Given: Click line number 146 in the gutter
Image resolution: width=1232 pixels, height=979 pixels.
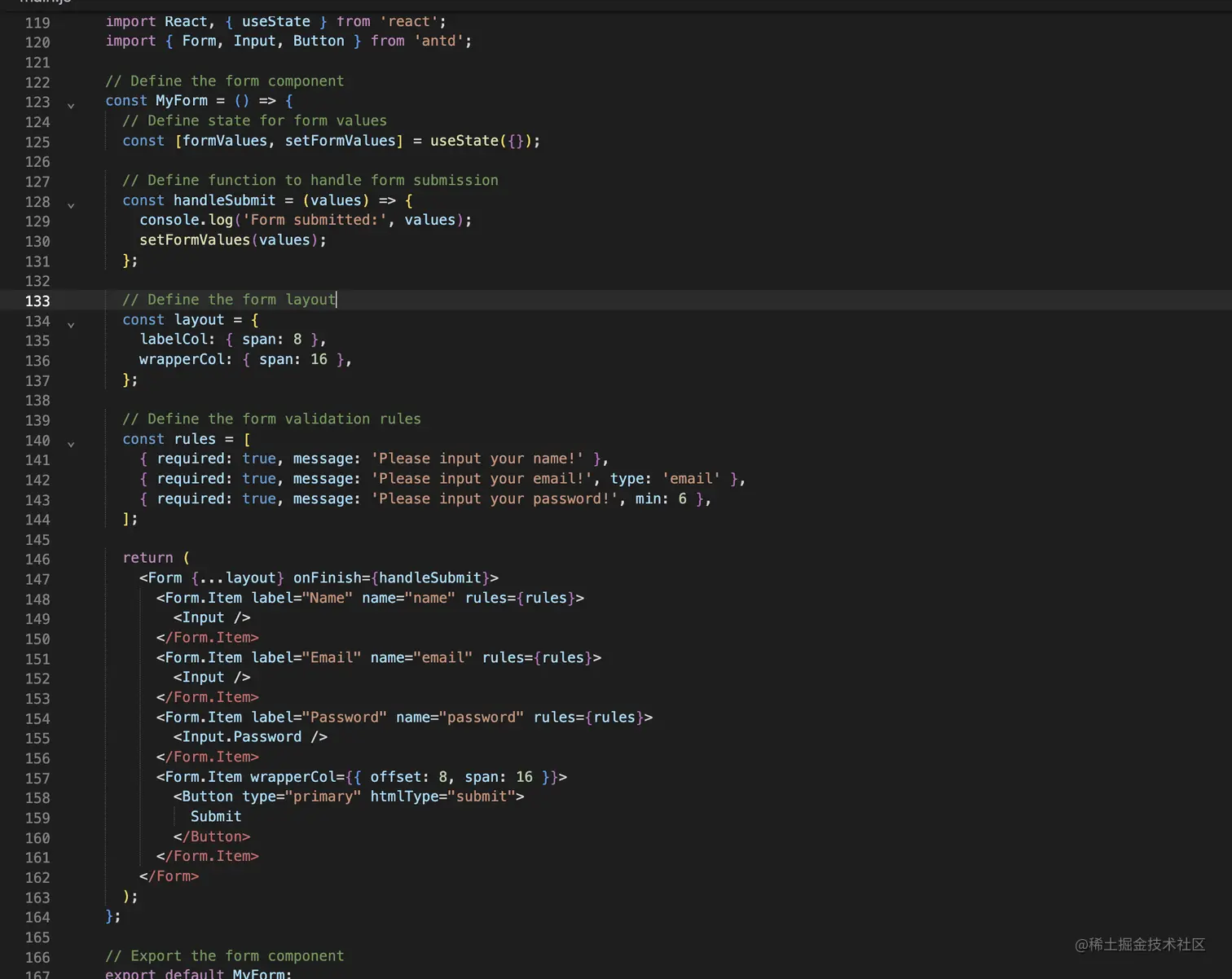Looking at the screenshot, I should click(37, 559).
